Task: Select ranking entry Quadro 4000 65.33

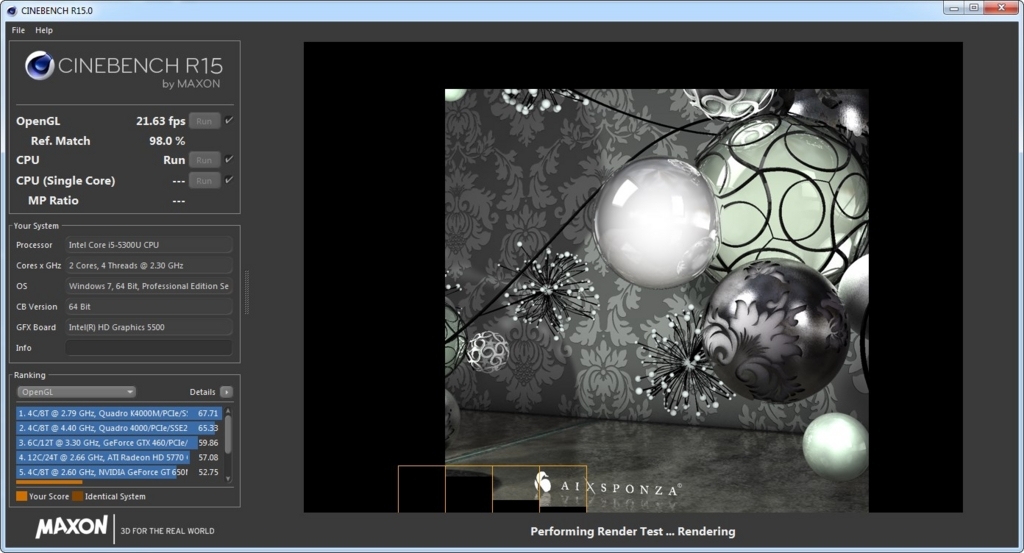Action: point(119,428)
